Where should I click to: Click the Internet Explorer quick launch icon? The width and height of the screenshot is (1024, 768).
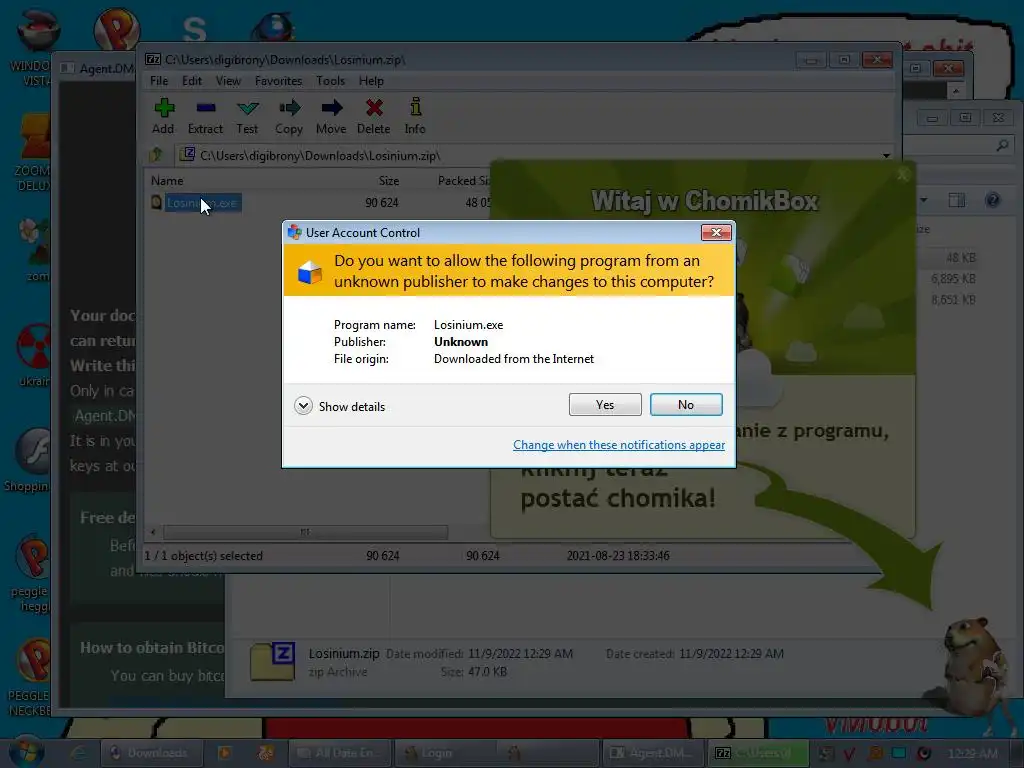[x=78, y=753]
